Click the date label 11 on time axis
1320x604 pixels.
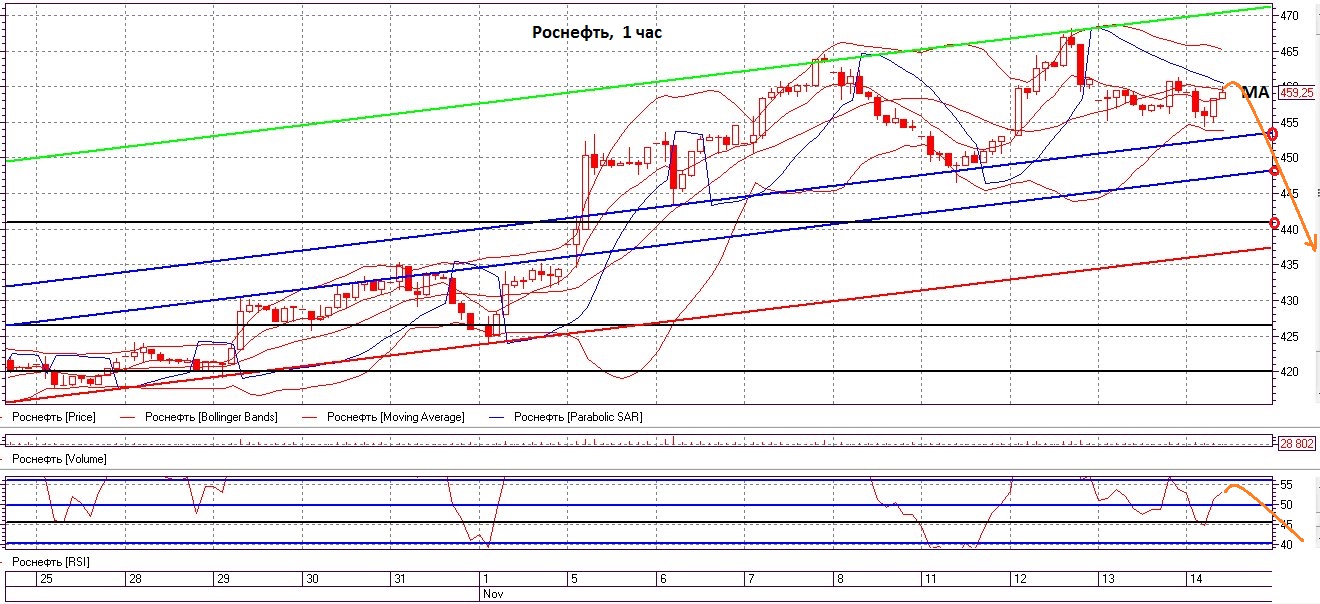(x=932, y=579)
